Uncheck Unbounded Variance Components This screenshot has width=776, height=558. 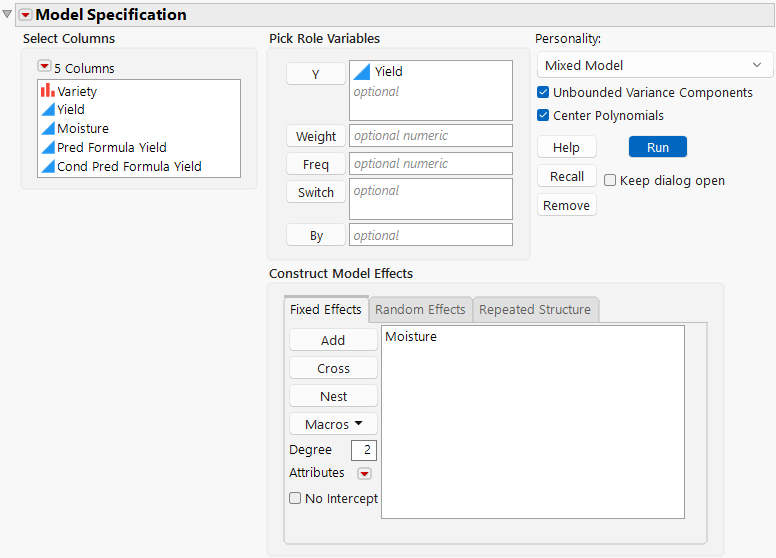544,93
